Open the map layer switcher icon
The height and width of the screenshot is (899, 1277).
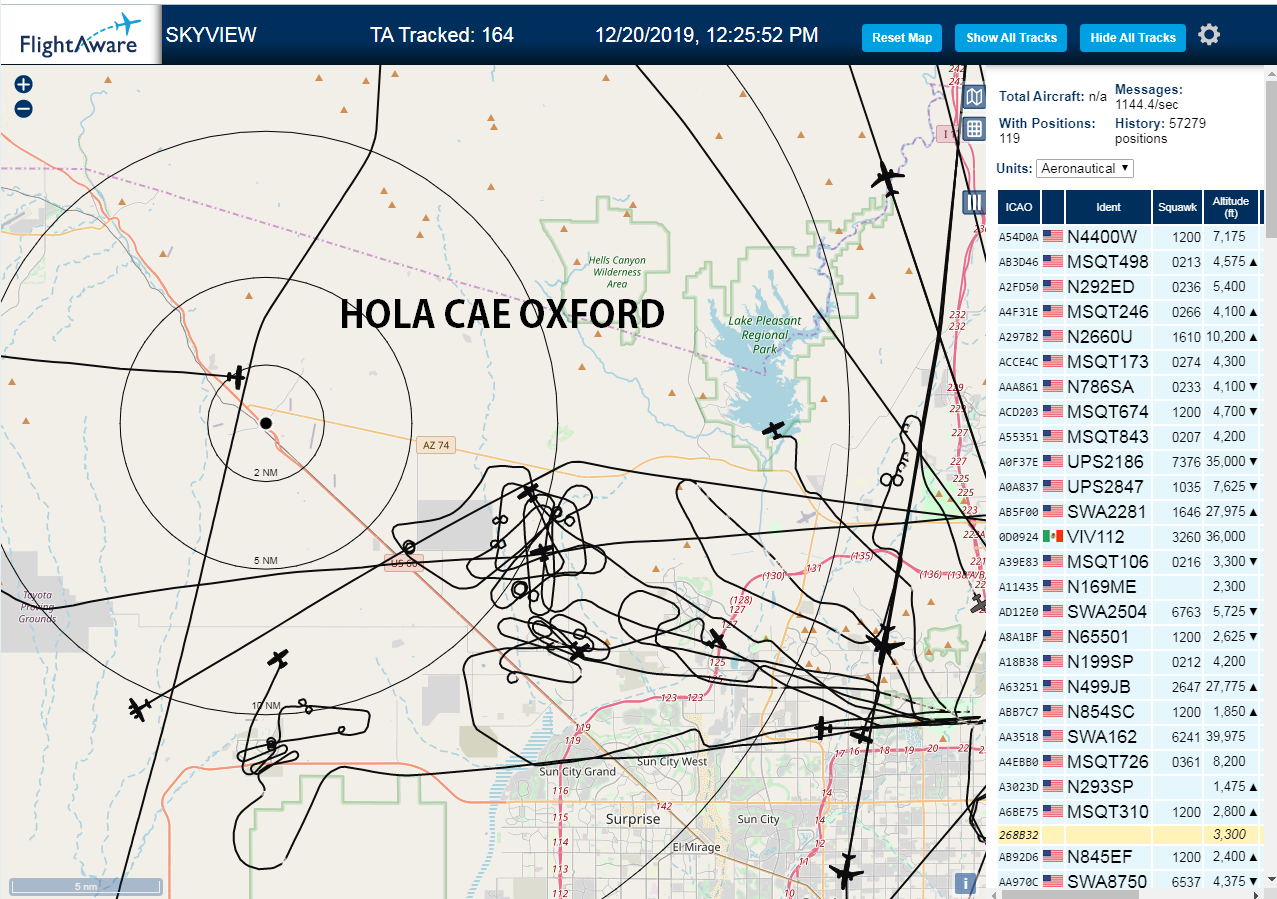click(x=975, y=98)
